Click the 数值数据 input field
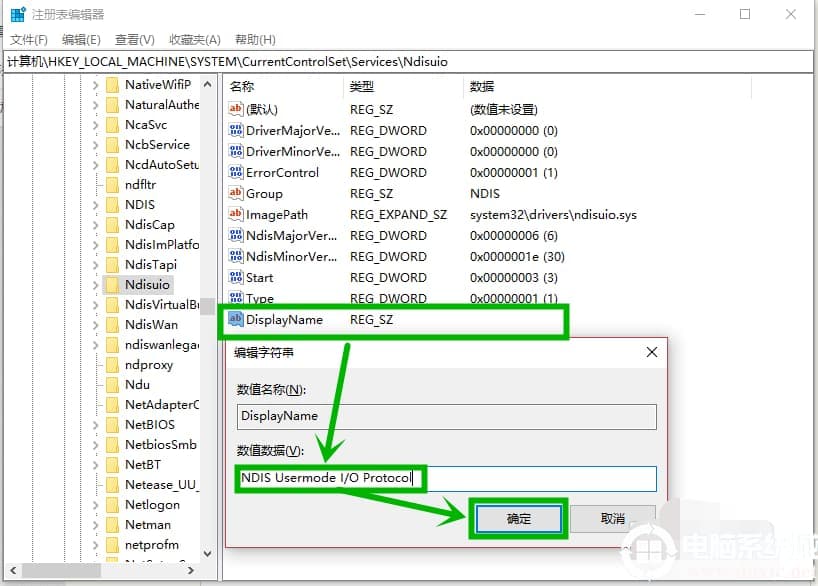The width and height of the screenshot is (818, 586). (447, 479)
